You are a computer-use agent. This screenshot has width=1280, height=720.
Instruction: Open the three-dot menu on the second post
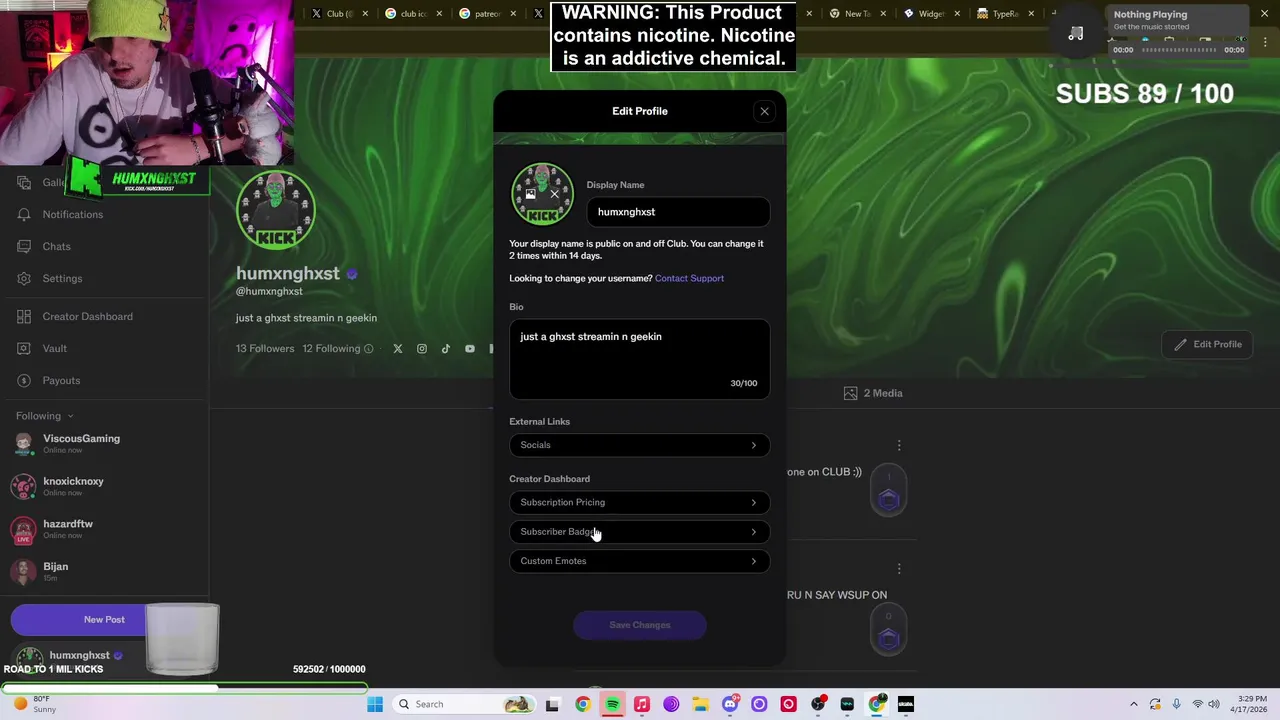[899, 569]
